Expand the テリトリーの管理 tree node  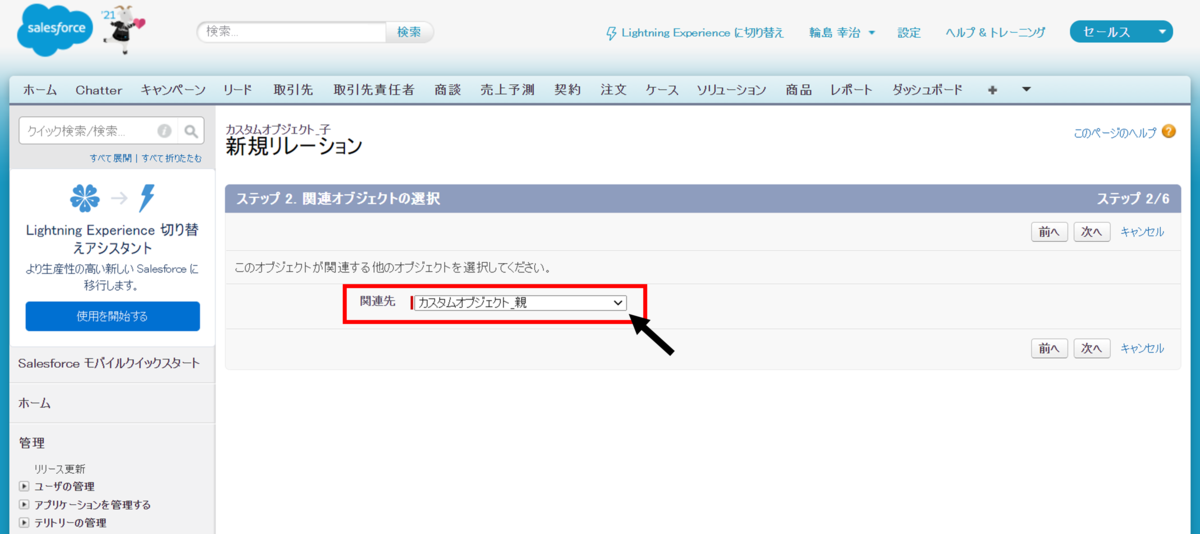(x=24, y=523)
